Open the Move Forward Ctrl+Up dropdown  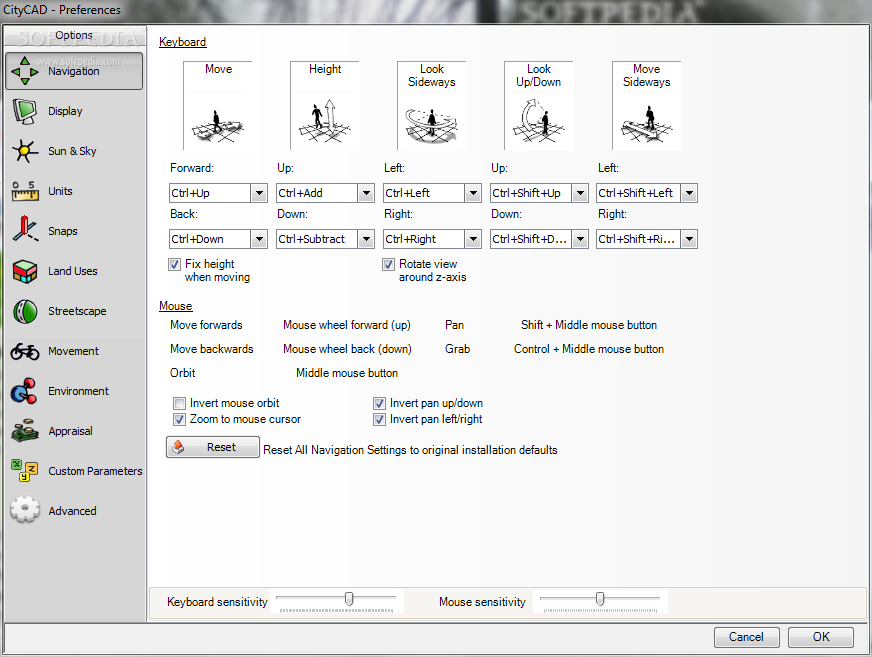(x=259, y=193)
